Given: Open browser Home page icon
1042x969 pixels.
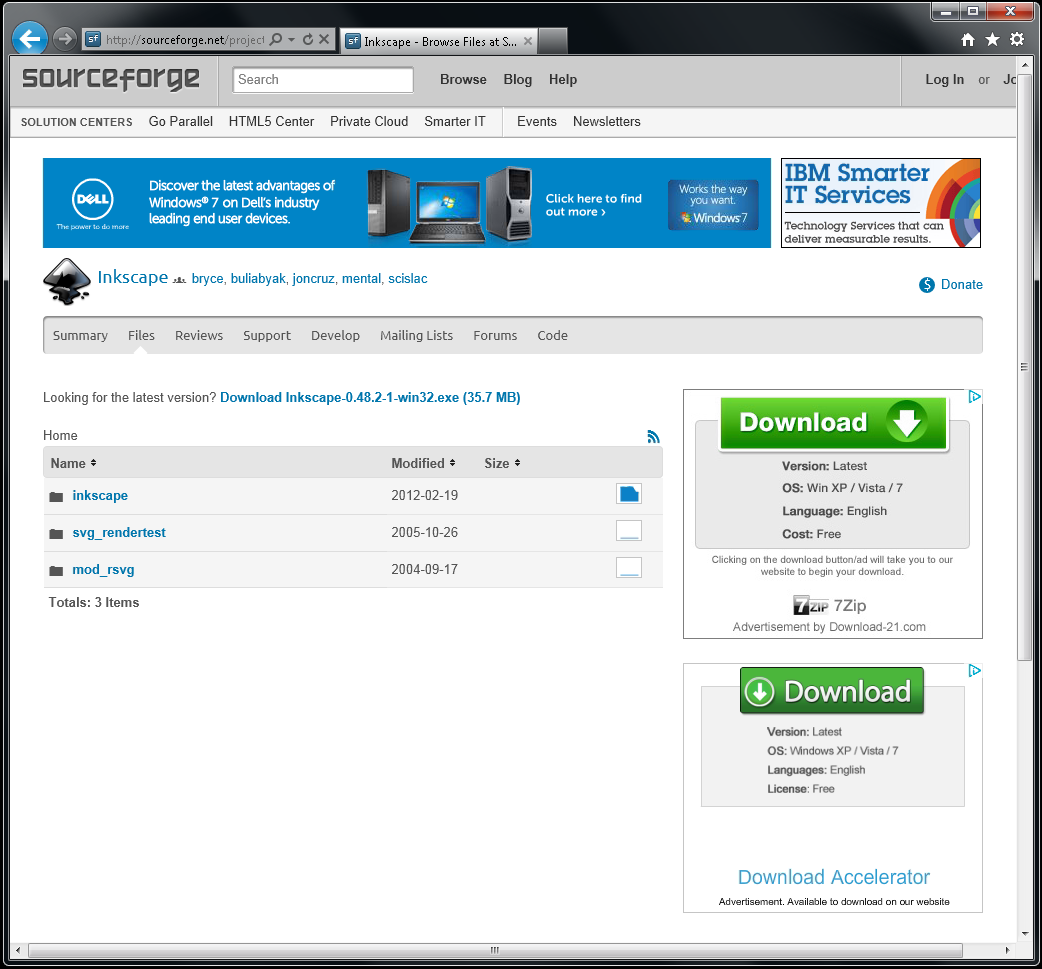Looking at the screenshot, I should 968,40.
